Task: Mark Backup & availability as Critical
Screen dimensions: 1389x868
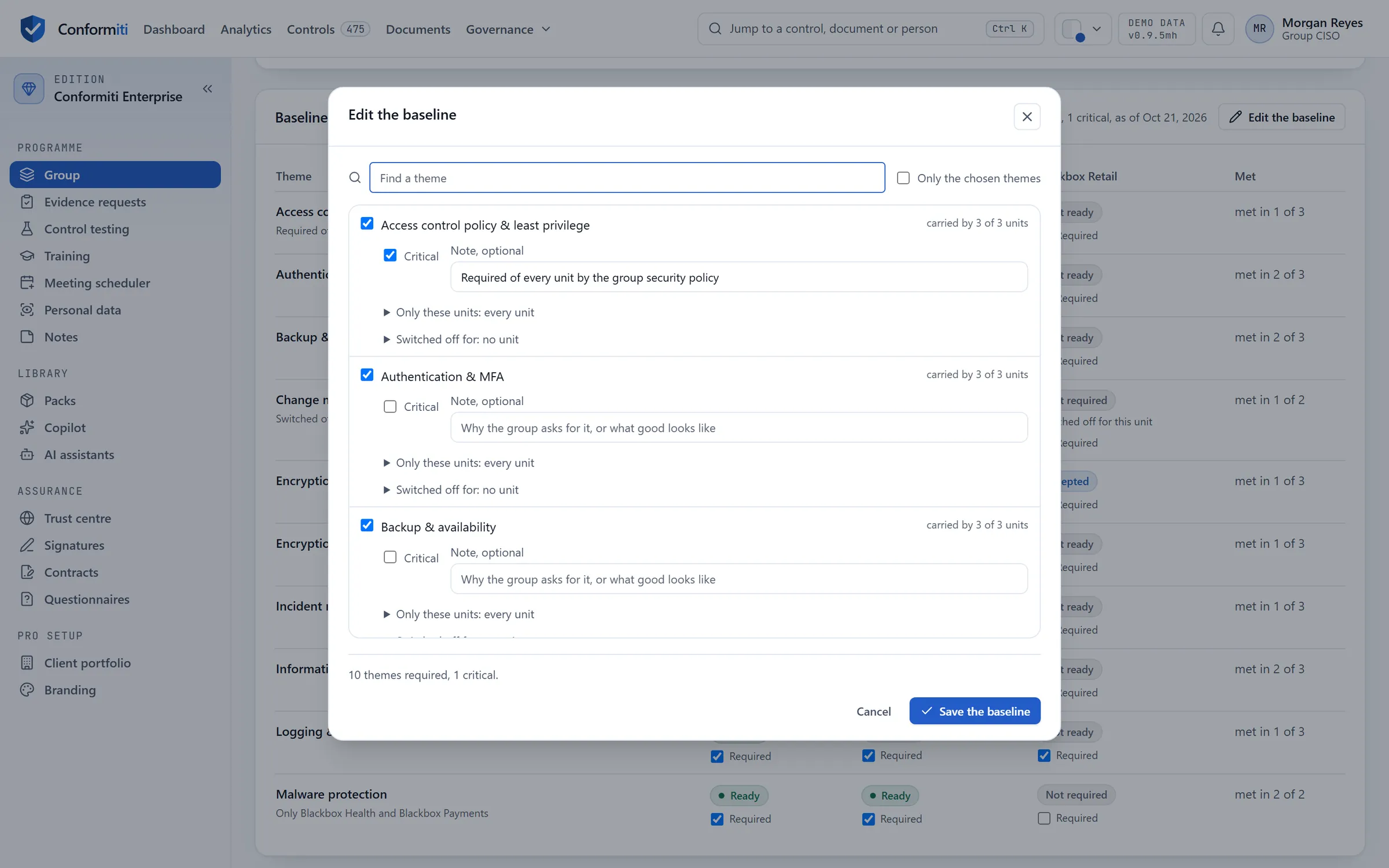Action: click(x=390, y=557)
